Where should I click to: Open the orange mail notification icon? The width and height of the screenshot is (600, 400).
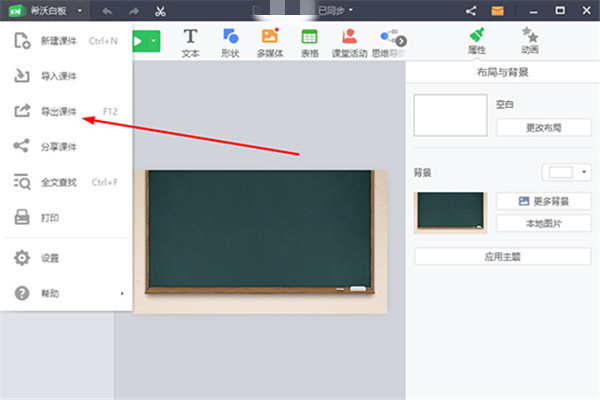click(x=496, y=11)
